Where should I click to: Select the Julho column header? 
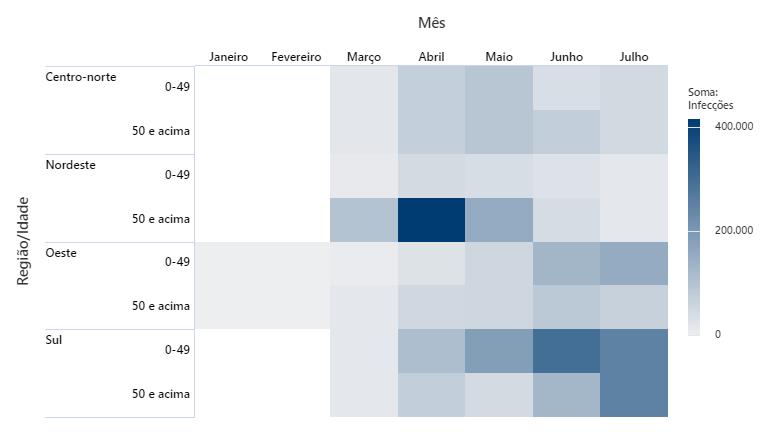tap(634, 57)
